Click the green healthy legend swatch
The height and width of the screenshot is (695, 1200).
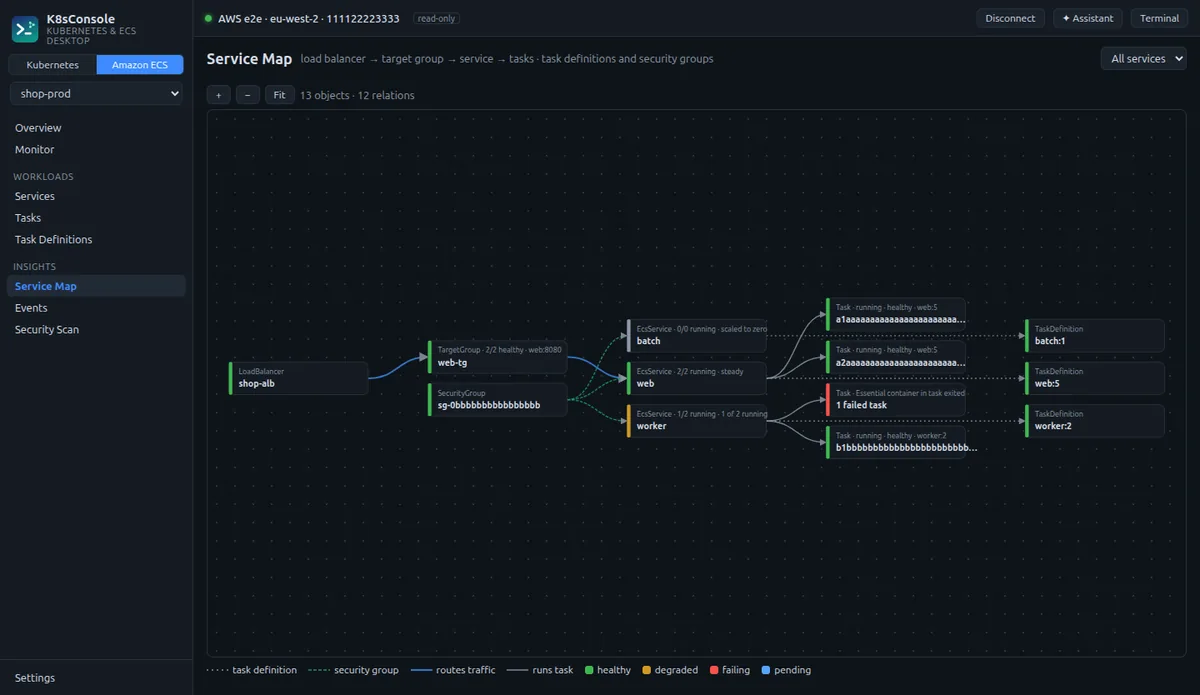tap(589, 670)
